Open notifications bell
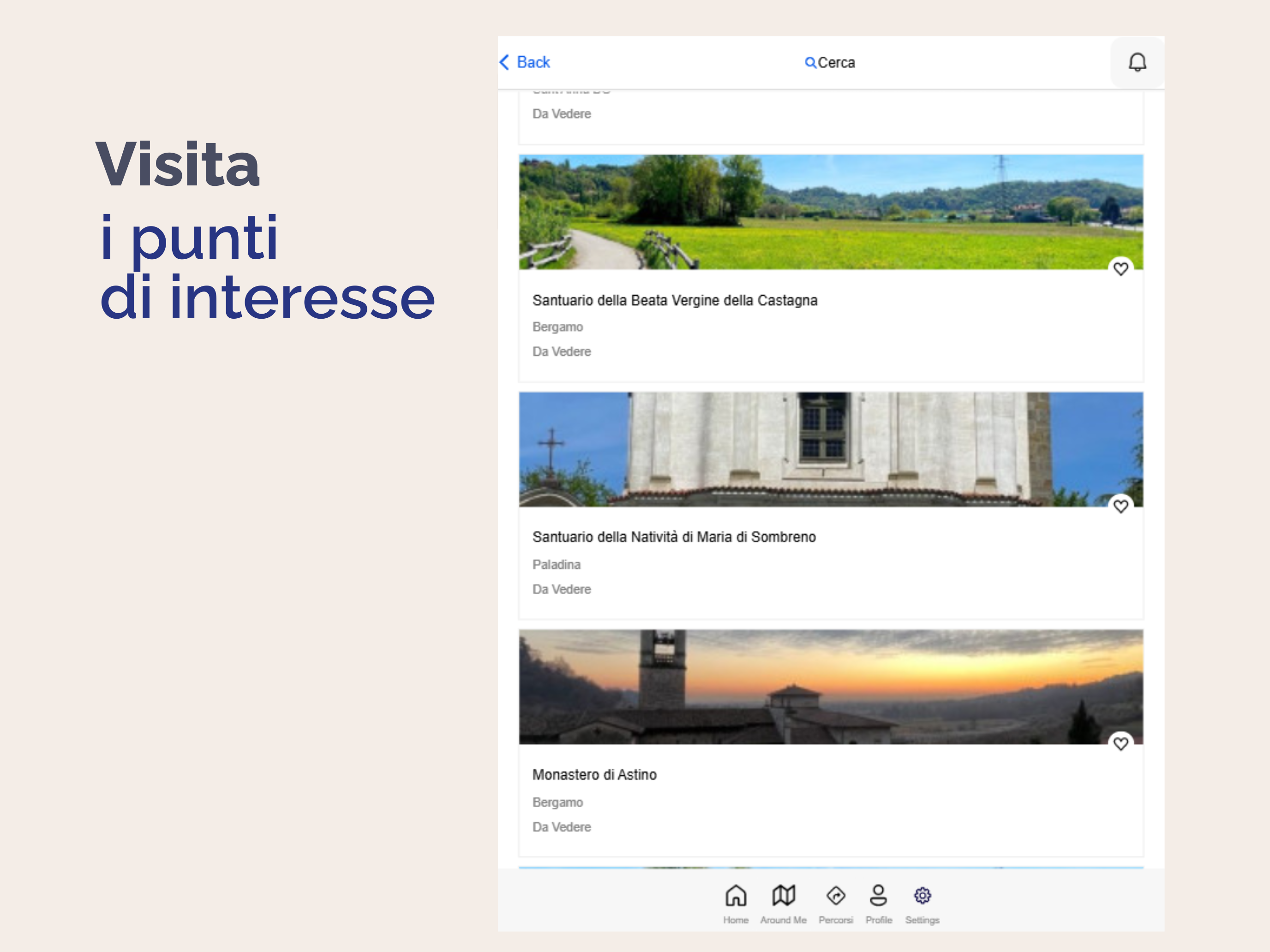This screenshot has width=1270, height=952. tap(1138, 62)
